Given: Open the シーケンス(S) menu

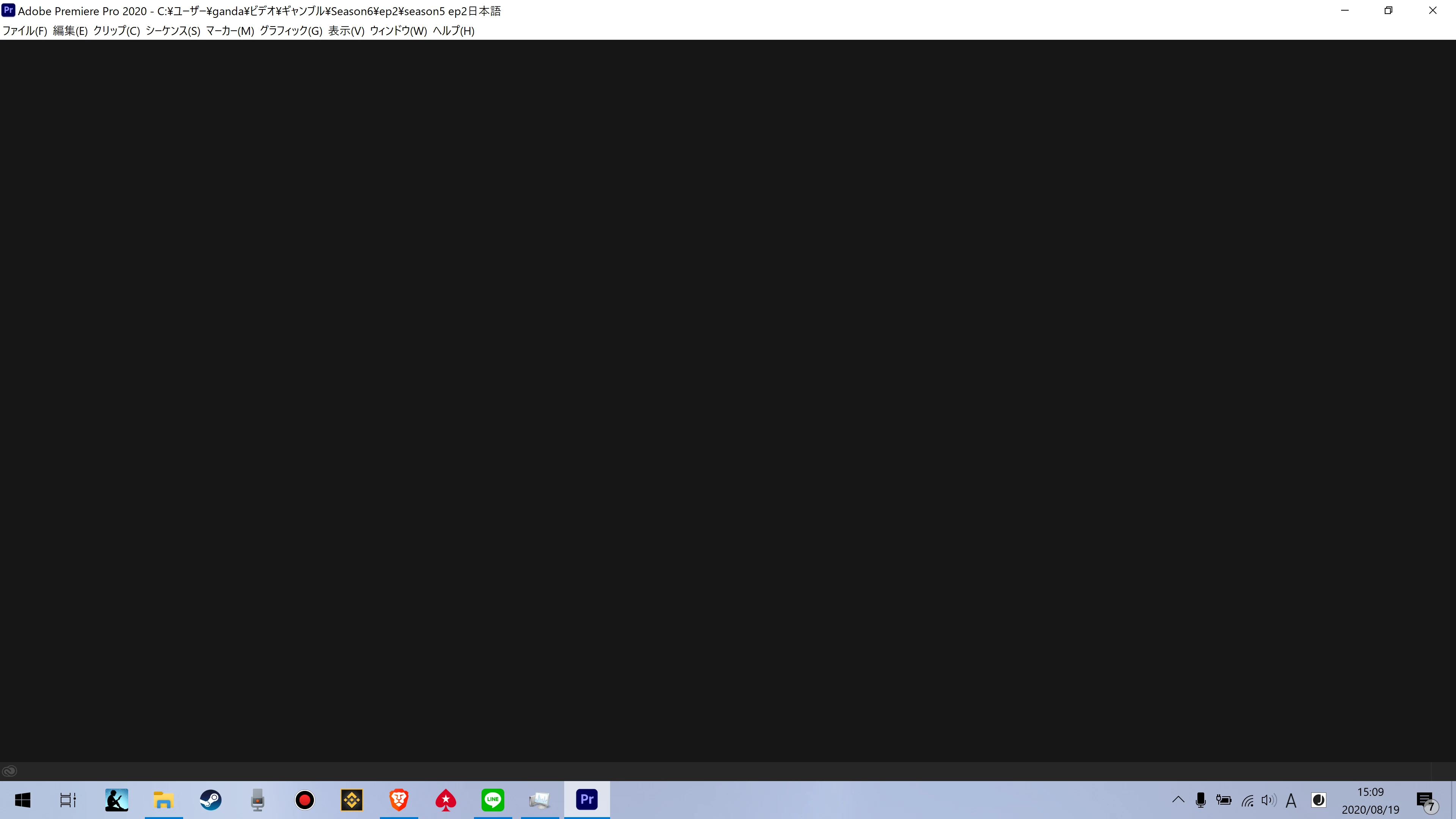Looking at the screenshot, I should 173,31.
